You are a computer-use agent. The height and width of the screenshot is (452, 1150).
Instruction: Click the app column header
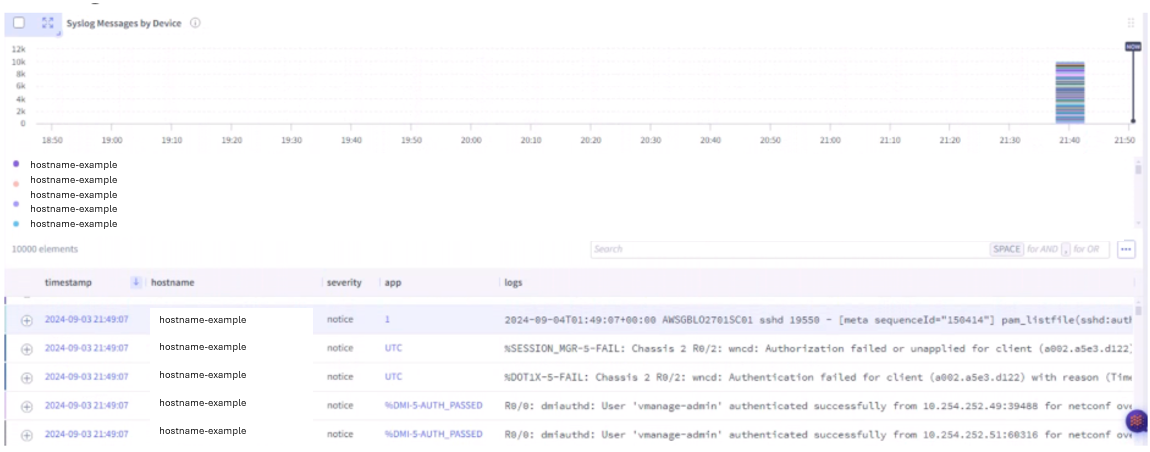pyautogui.click(x=393, y=282)
